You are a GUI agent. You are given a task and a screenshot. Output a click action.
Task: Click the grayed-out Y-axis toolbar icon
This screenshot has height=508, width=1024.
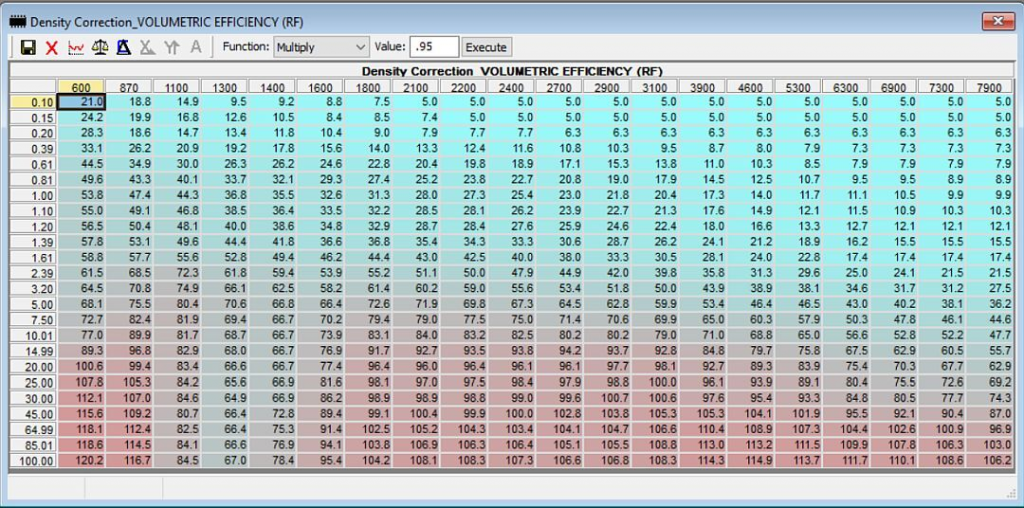(x=172, y=47)
